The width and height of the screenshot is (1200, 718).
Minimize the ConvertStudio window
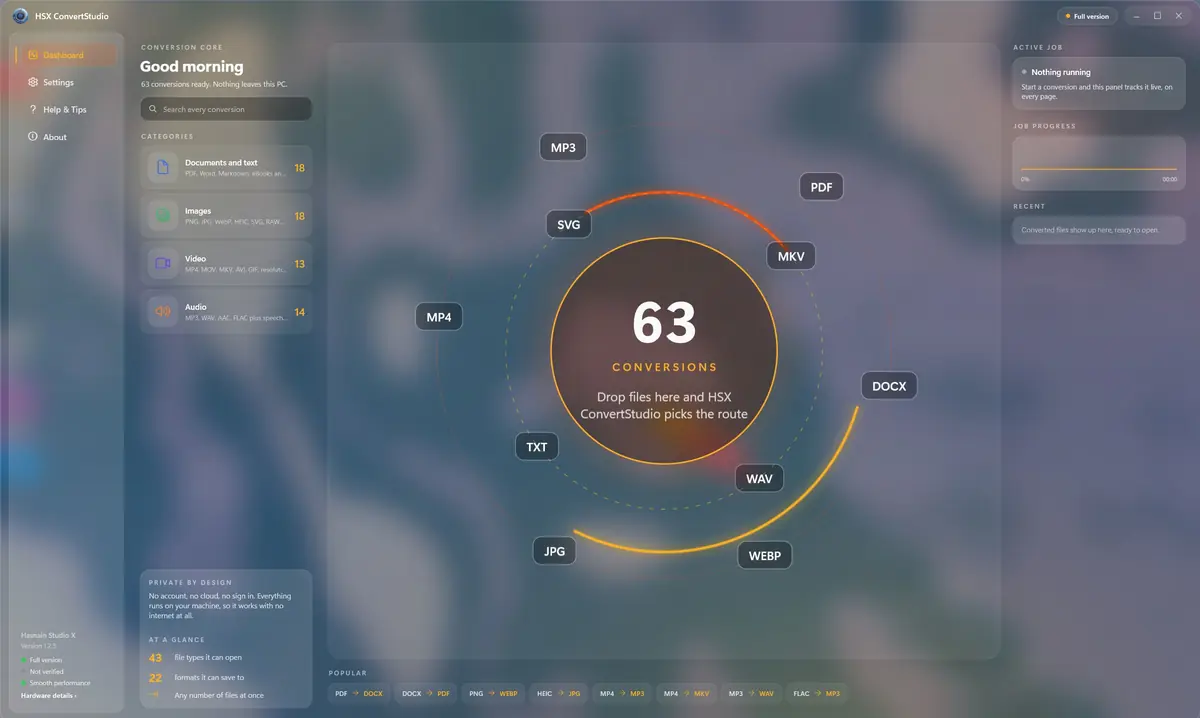tap(1136, 16)
